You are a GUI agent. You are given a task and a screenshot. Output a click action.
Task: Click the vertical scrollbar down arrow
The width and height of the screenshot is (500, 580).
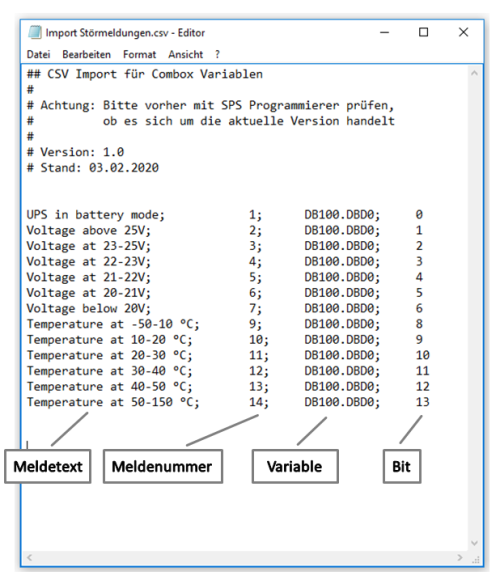tap(474, 543)
